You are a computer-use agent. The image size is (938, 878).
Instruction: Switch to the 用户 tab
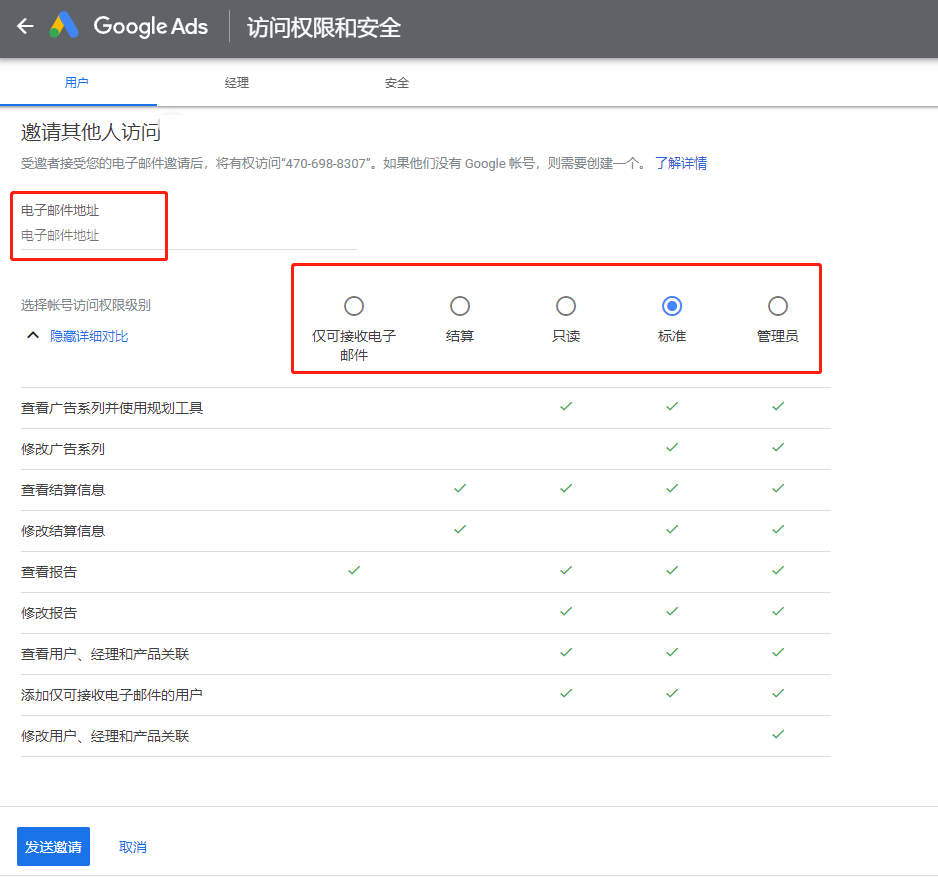77,83
